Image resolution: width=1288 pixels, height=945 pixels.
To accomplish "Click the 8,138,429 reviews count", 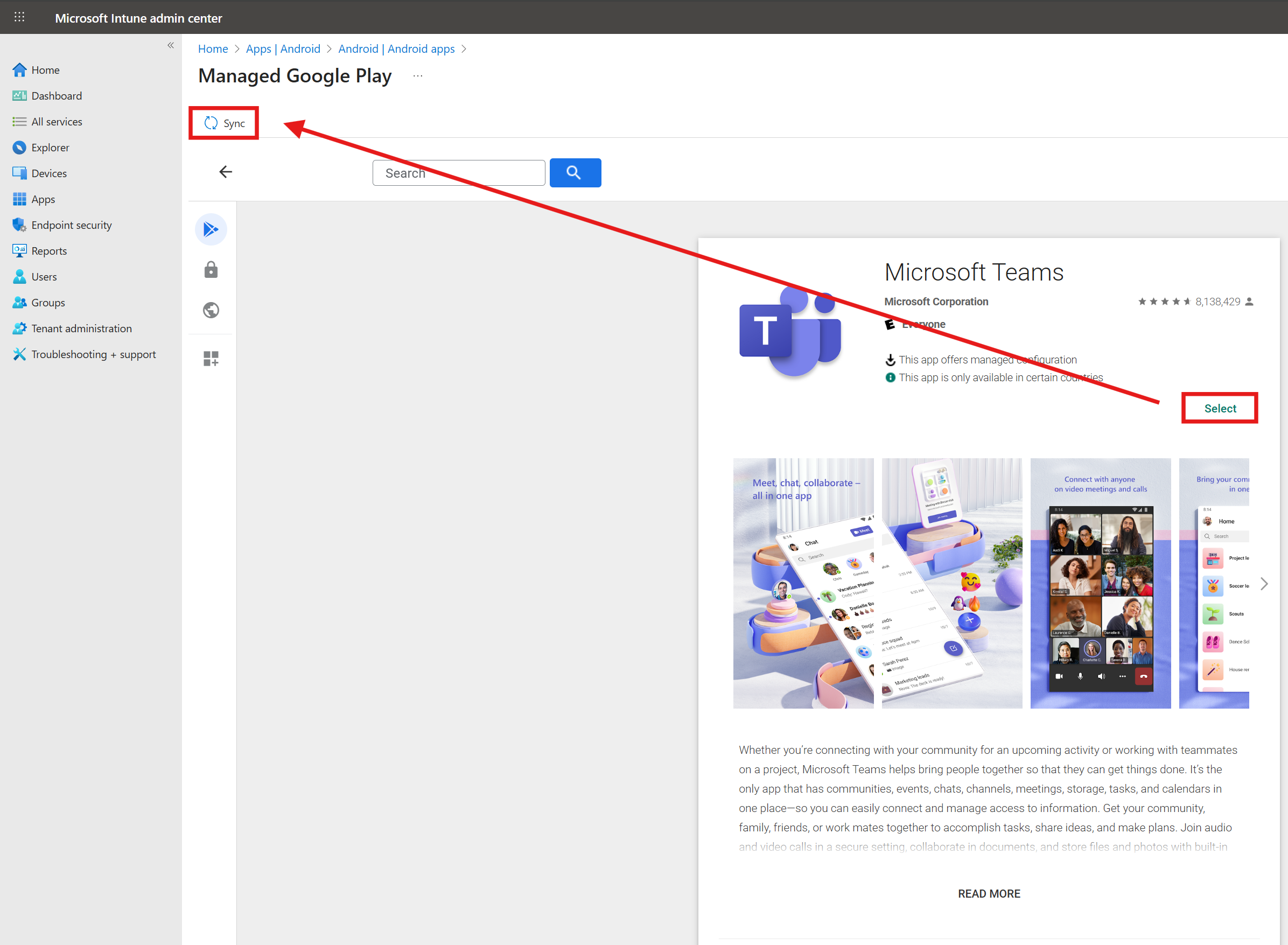I will click(1217, 302).
